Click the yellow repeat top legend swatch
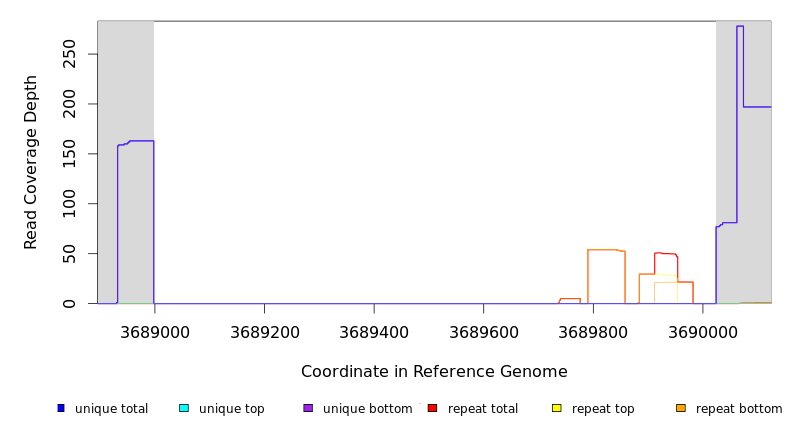 (557, 408)
